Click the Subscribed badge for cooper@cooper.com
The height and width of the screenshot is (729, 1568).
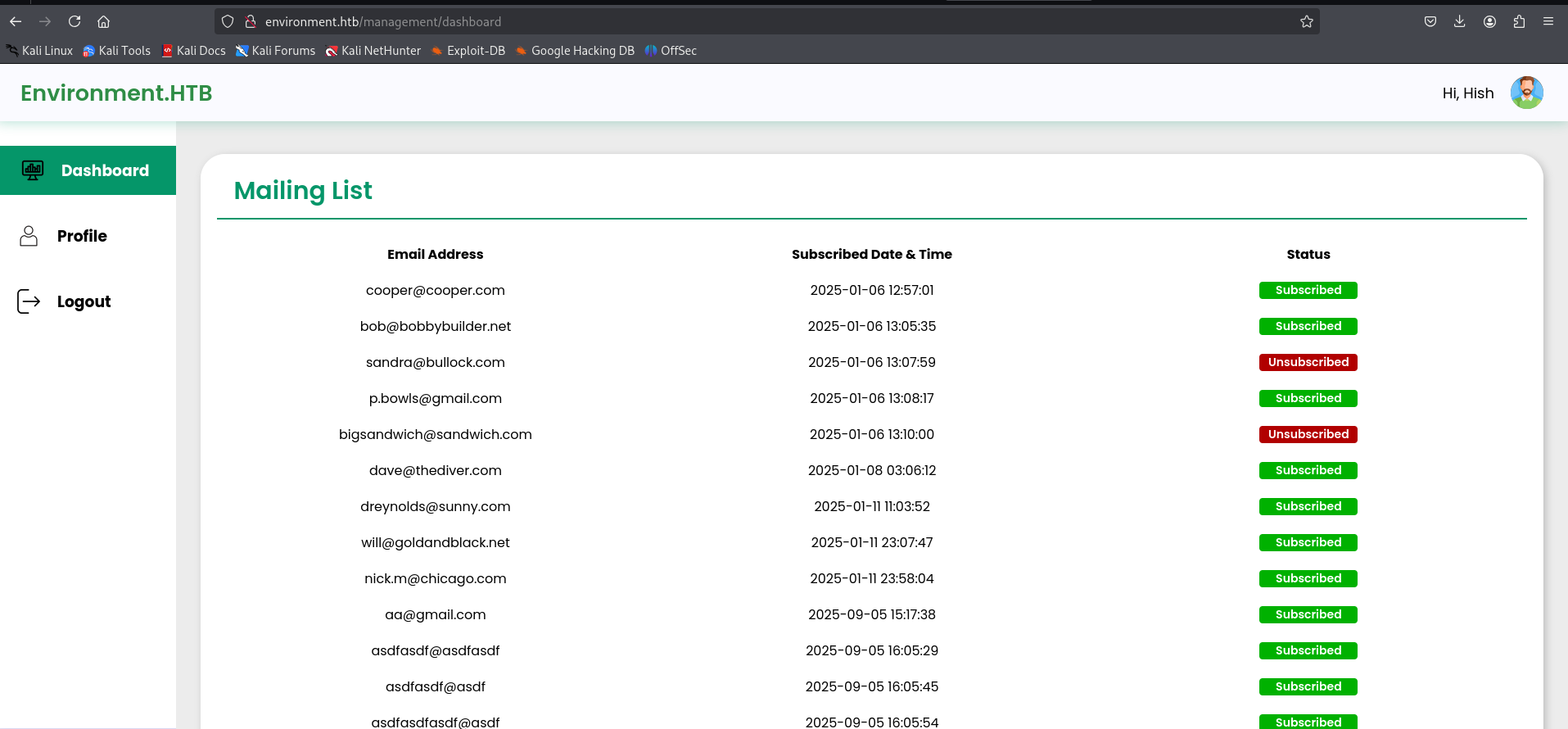1308,290
